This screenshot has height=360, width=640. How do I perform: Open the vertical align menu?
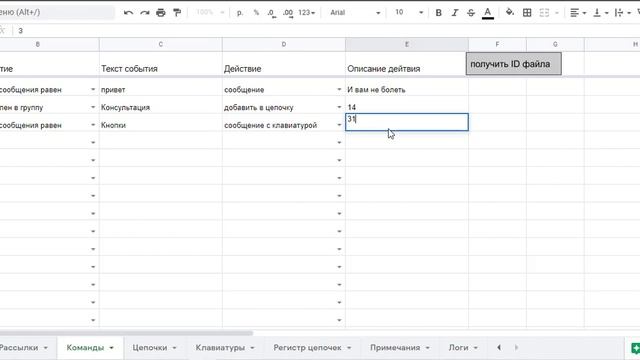600,13
